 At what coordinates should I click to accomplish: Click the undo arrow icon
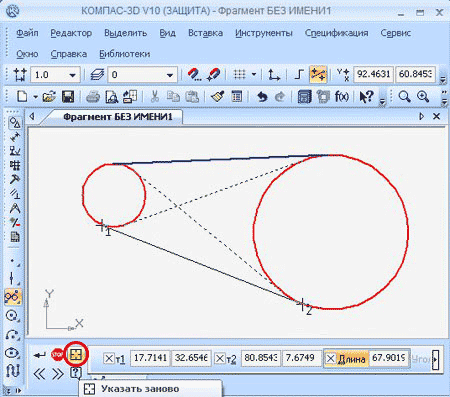point(262,97)
